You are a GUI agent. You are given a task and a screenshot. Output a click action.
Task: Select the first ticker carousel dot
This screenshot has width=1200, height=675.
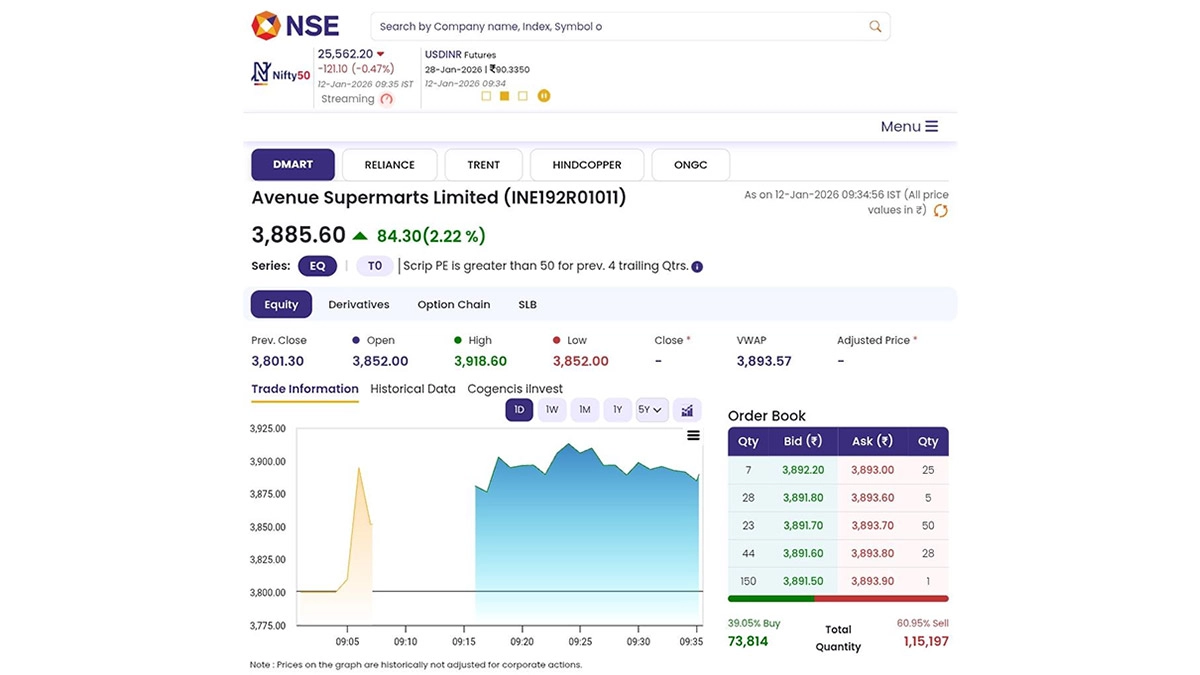pyautogui.click(x=486, y=96)
